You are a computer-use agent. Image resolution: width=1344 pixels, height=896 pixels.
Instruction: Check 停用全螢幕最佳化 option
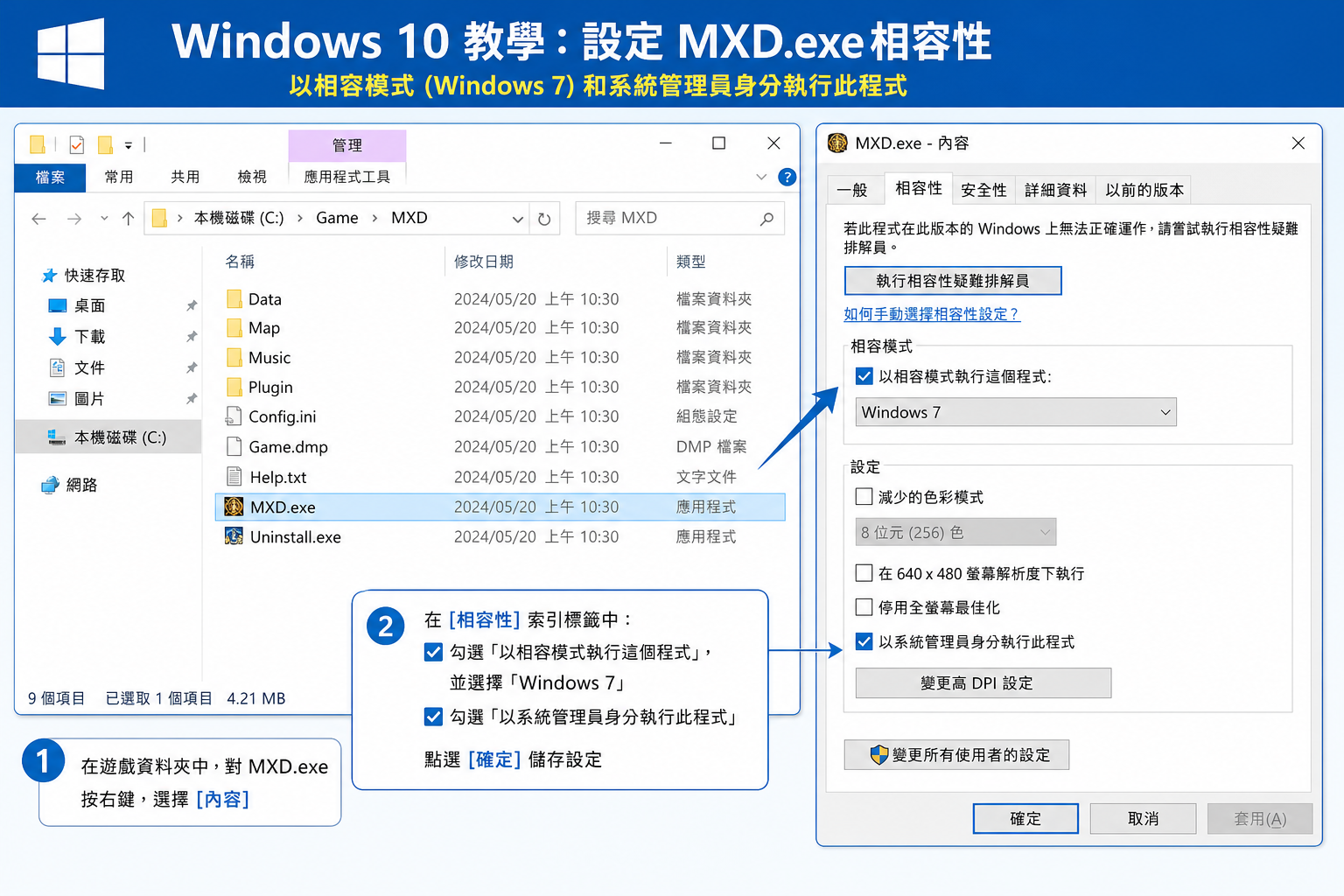[x=864, y=607]
